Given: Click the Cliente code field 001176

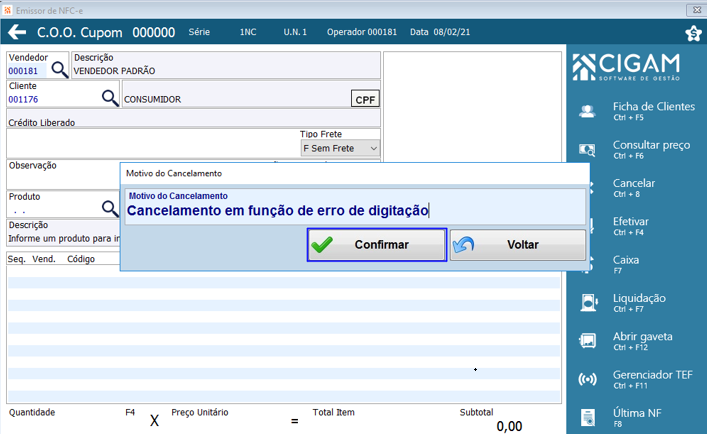Looking at the screenshot, I should 23,100.
